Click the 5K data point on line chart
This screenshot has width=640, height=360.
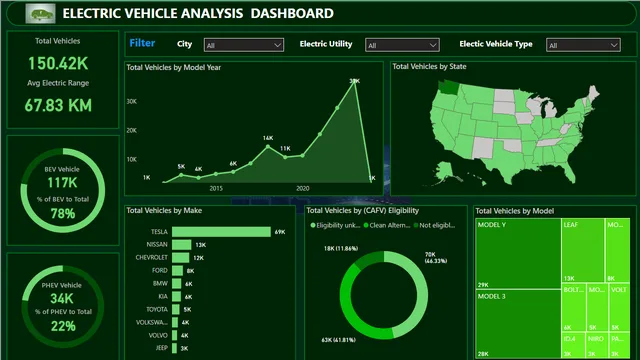tap(181, 175)
